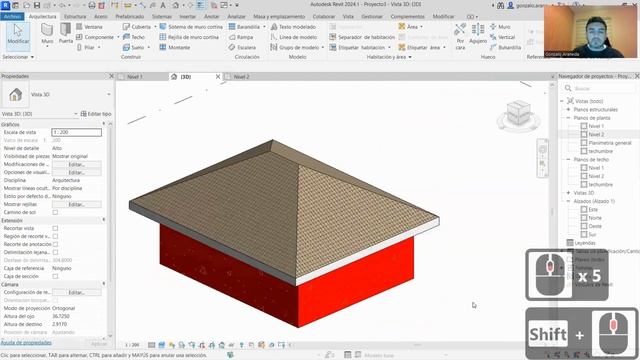The image size is (640, 360).
Task: Click the Agujero shaft tool
Action: [478, 34]
